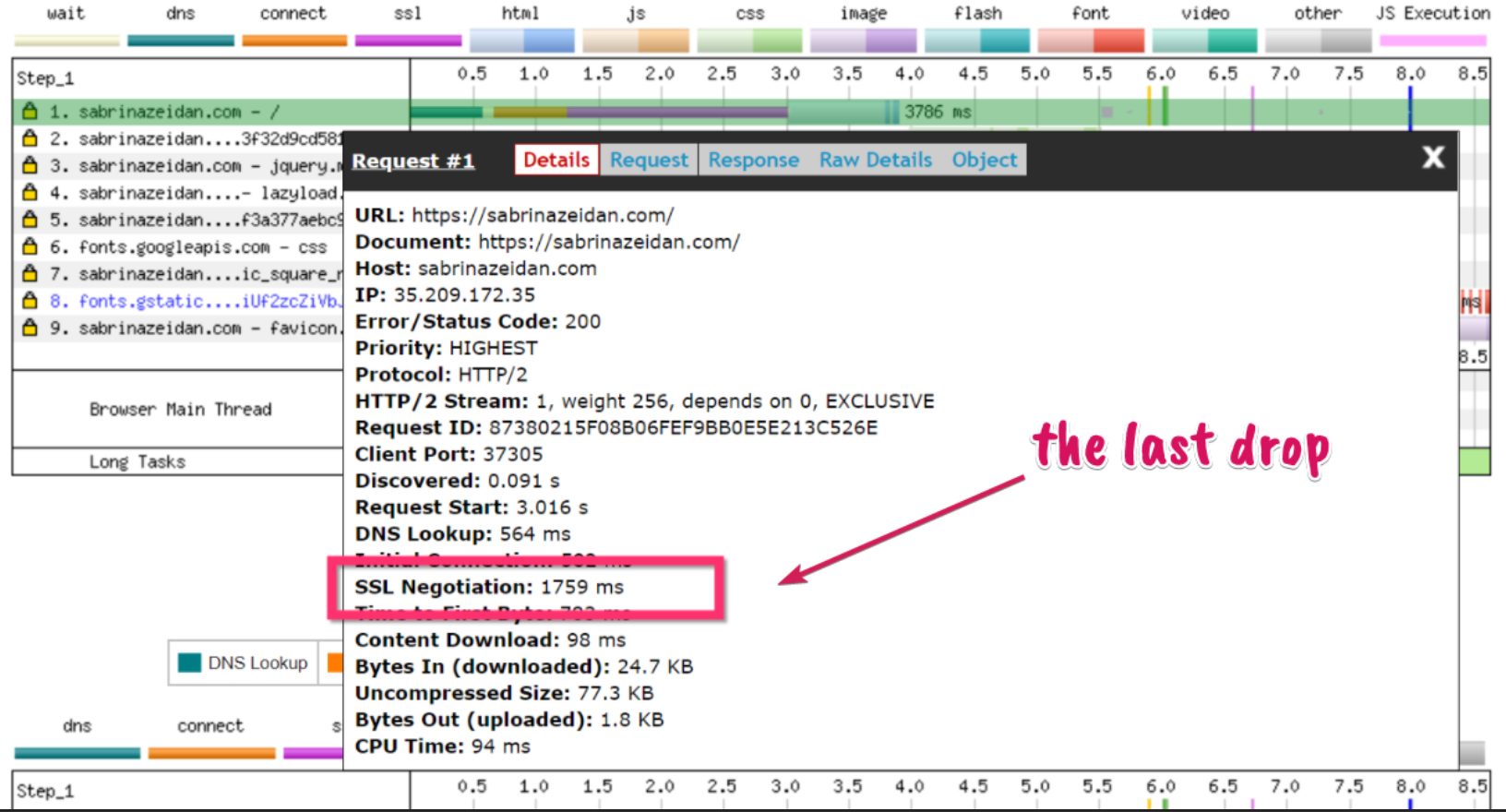Image resolution: width=1506 pixels, height=812 pixels.
Task: Open the Response tab
Action: [753, 160]
